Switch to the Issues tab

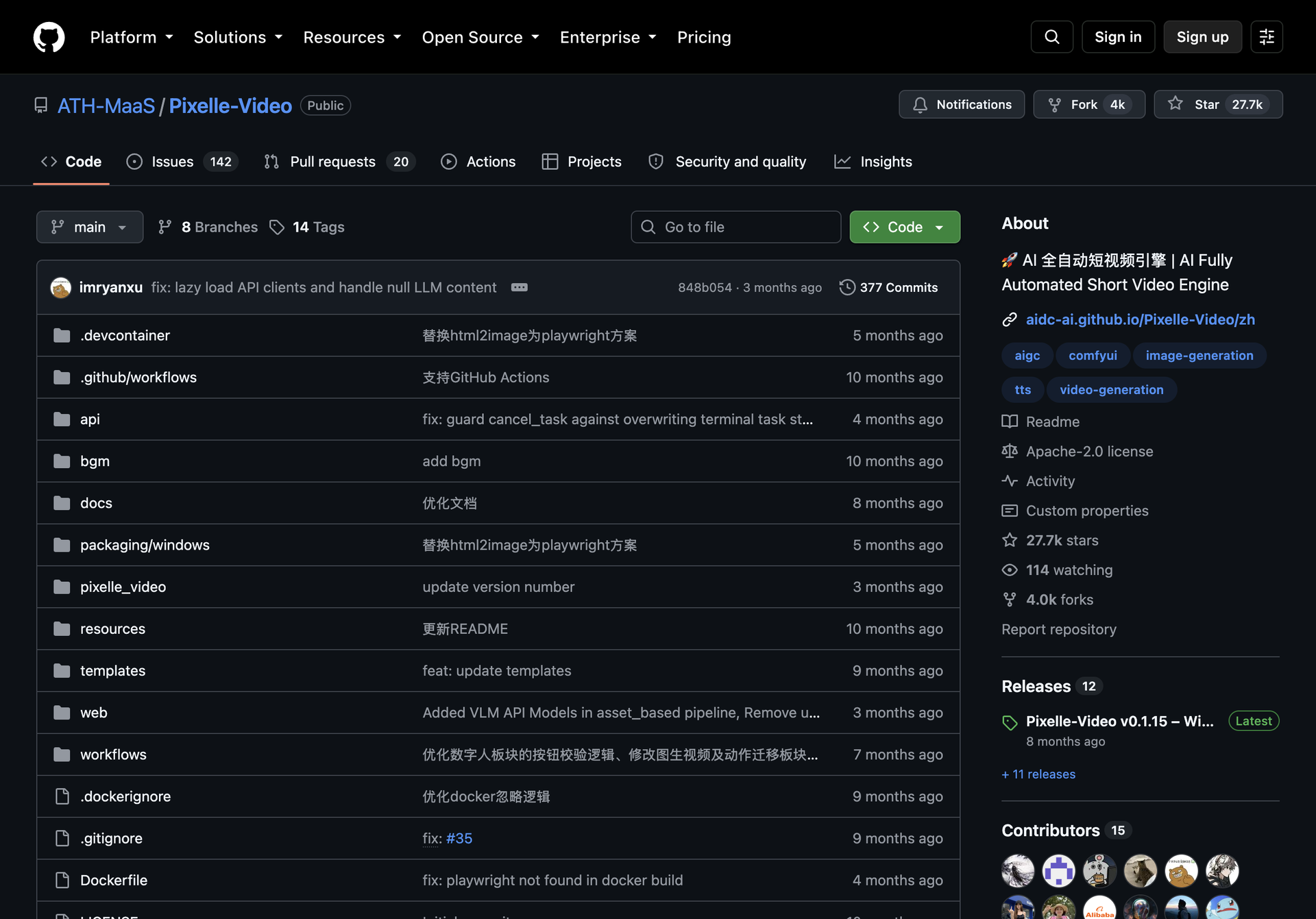(182, 162)
